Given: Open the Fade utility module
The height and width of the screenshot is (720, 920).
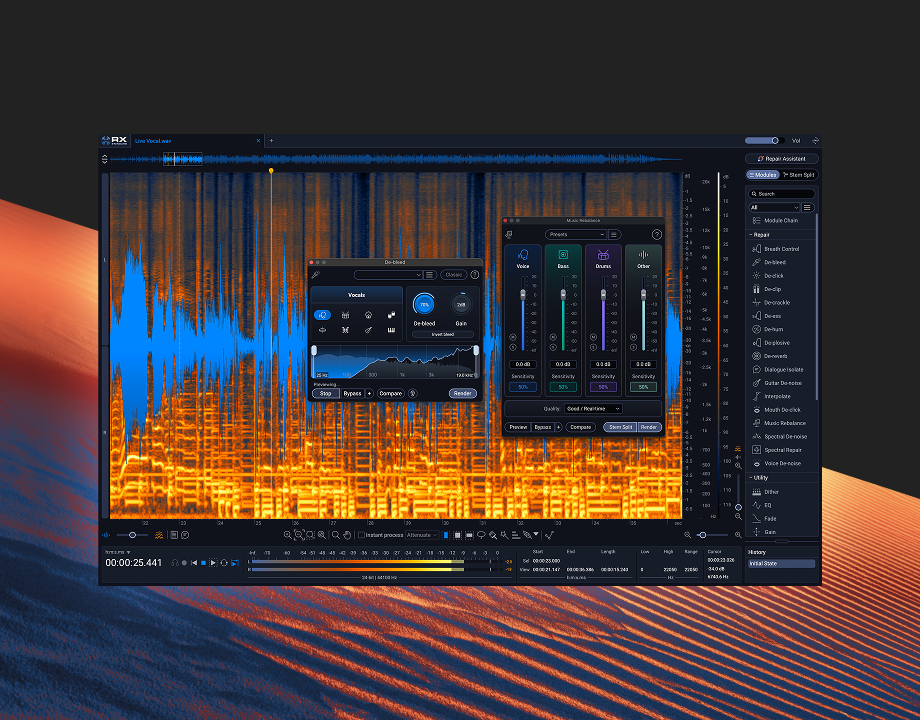Looking at the screenshot, I should [765, 519].
